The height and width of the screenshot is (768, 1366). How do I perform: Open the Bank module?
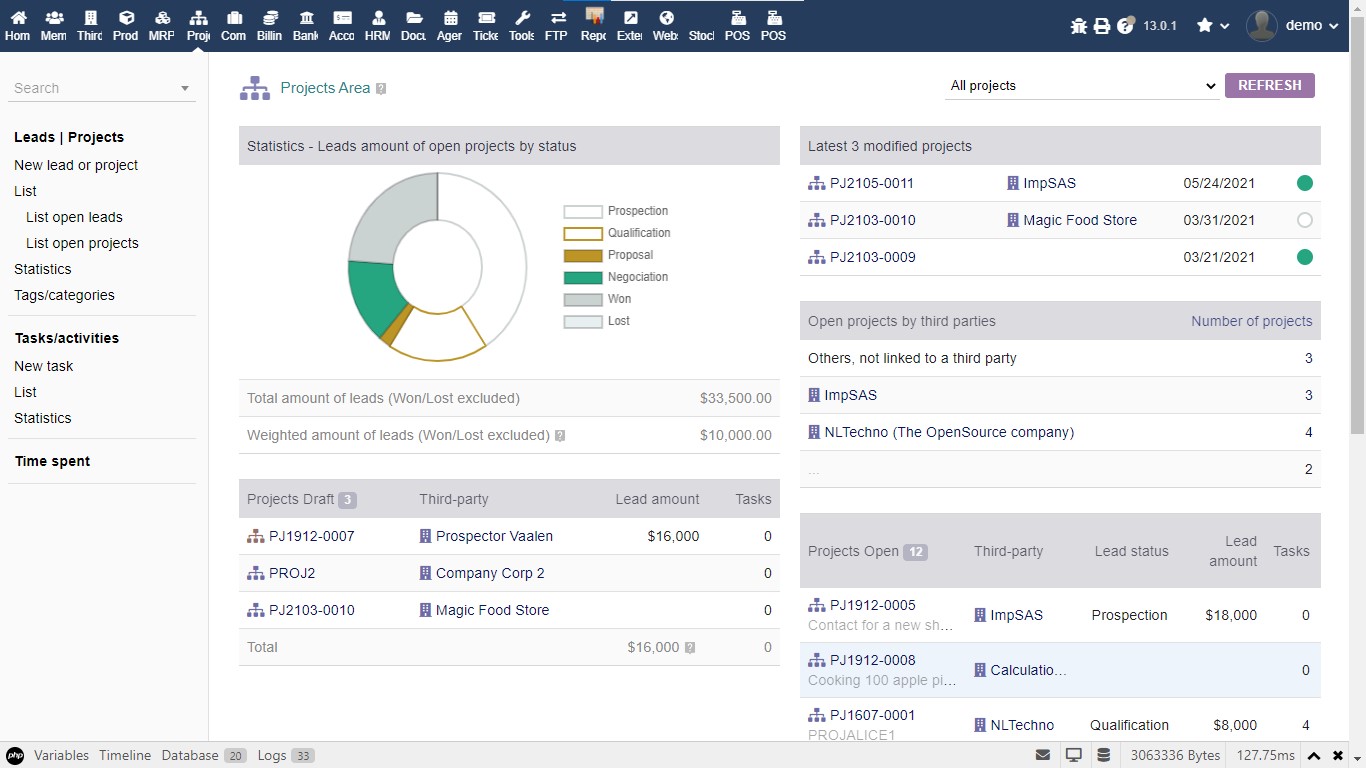(x=305, y=25)
